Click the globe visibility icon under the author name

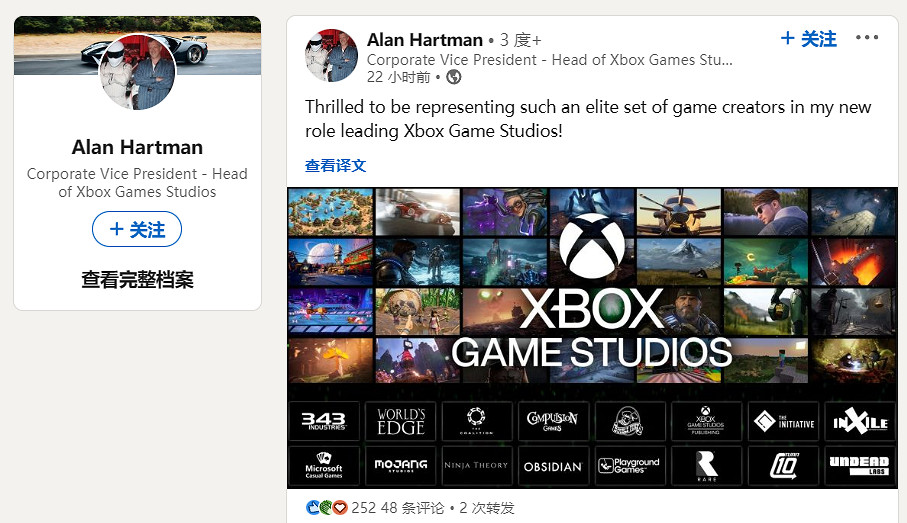click(x=454, y=77)
